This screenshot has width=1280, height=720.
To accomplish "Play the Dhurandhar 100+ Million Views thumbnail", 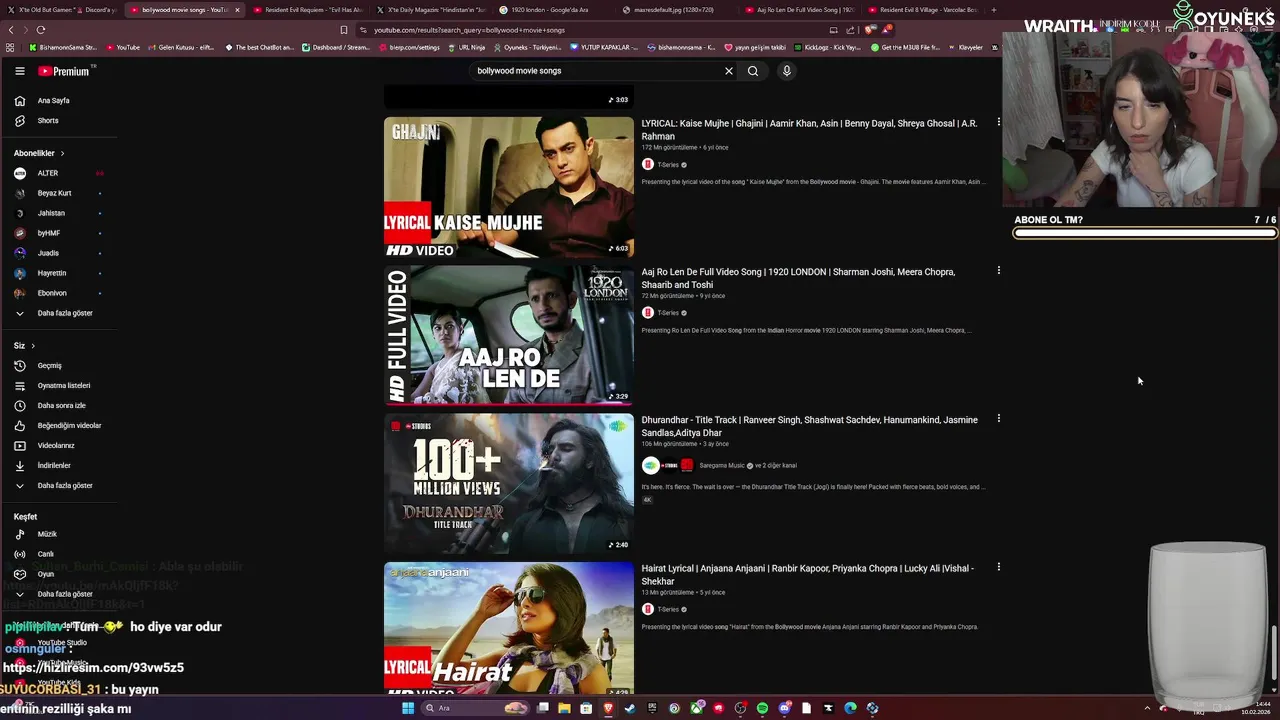I will 509,483.
